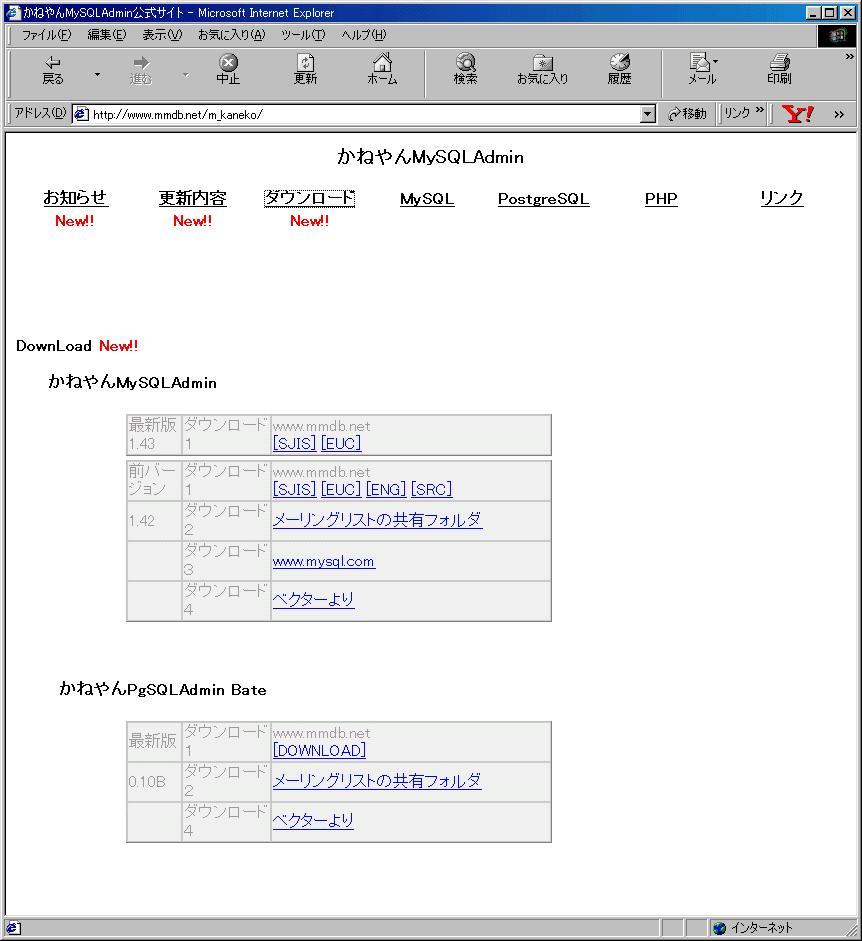Screen dimensions: 862x941
Task: Click the かねやんPgSQLAdmin Bate heading
Action: pos(163,689)
